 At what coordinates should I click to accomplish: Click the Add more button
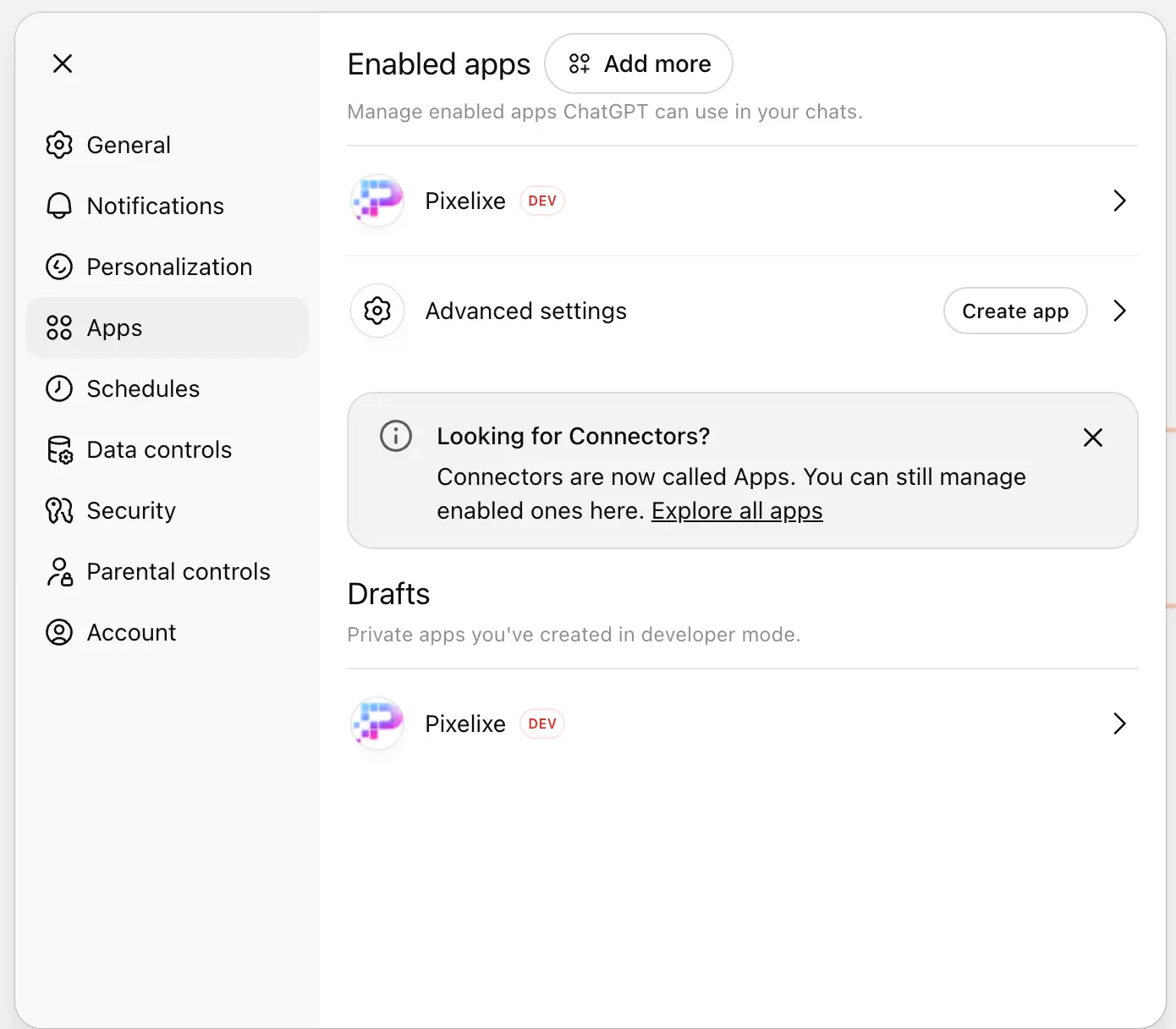coord(639,63)
